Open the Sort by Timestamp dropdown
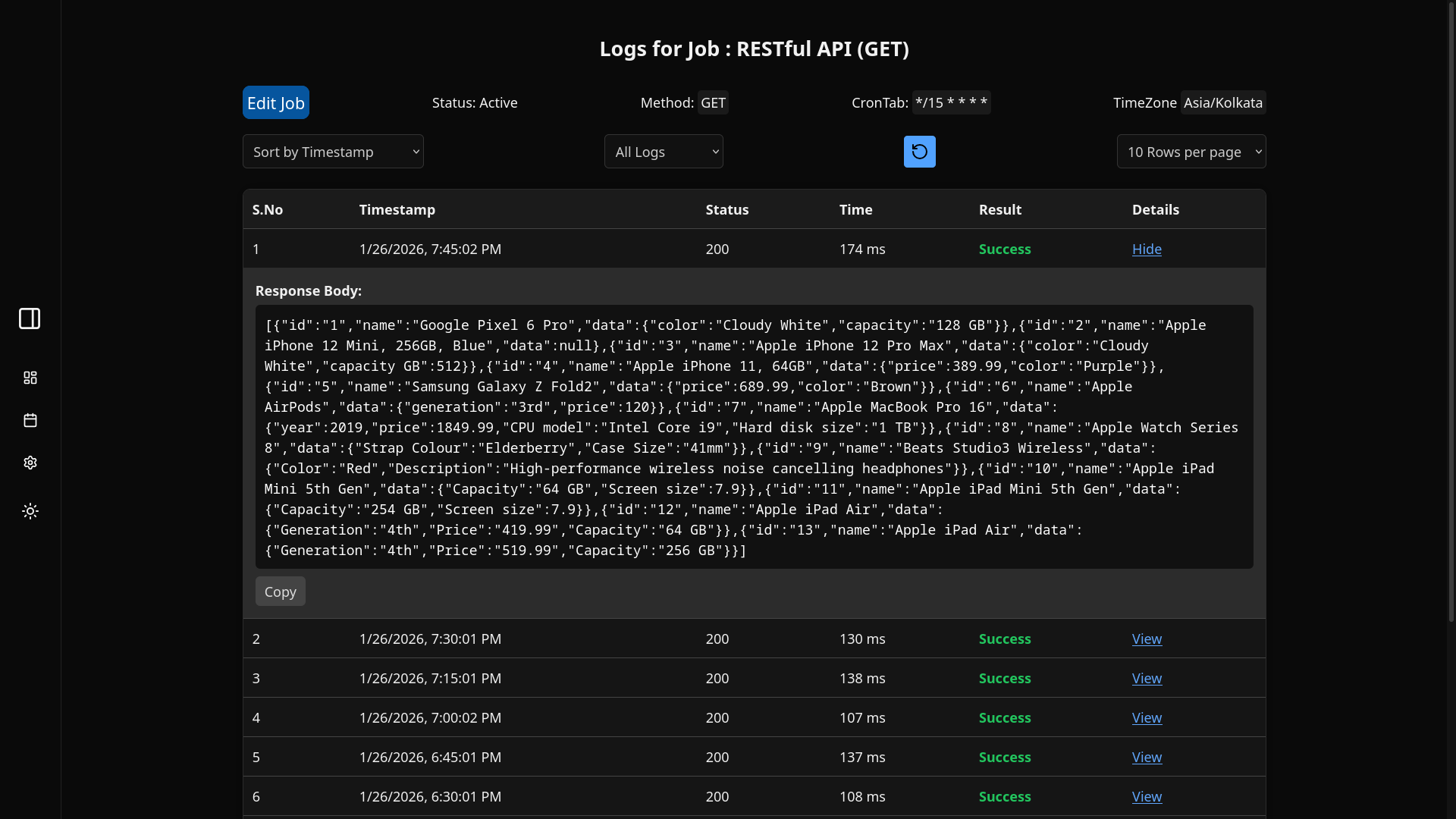The image size is (1456, 819). (333, 151)
